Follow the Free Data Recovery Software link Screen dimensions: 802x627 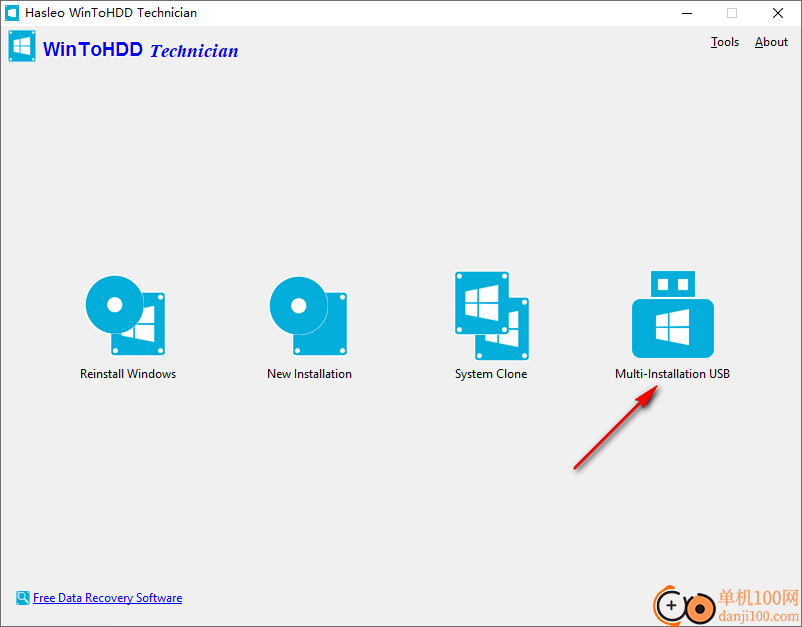pyautogui.click(x=107, y=598)
